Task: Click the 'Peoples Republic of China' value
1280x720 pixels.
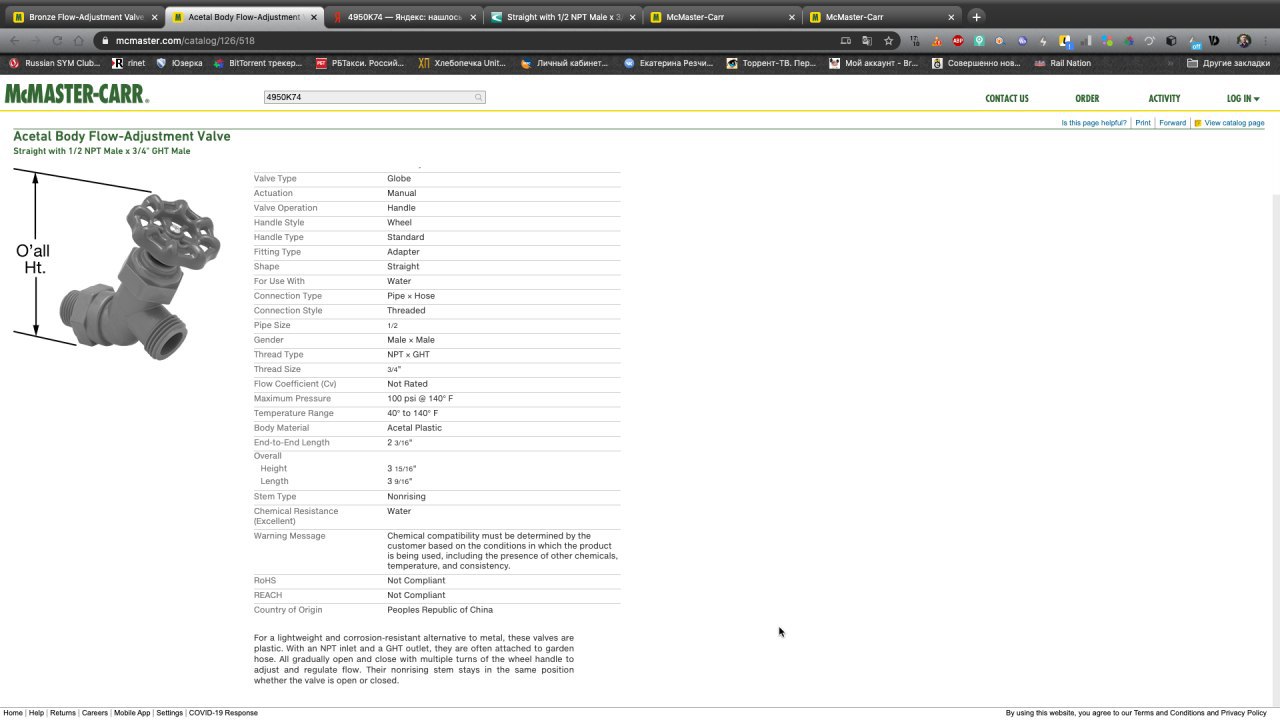Action: click(x=440, y=610)
